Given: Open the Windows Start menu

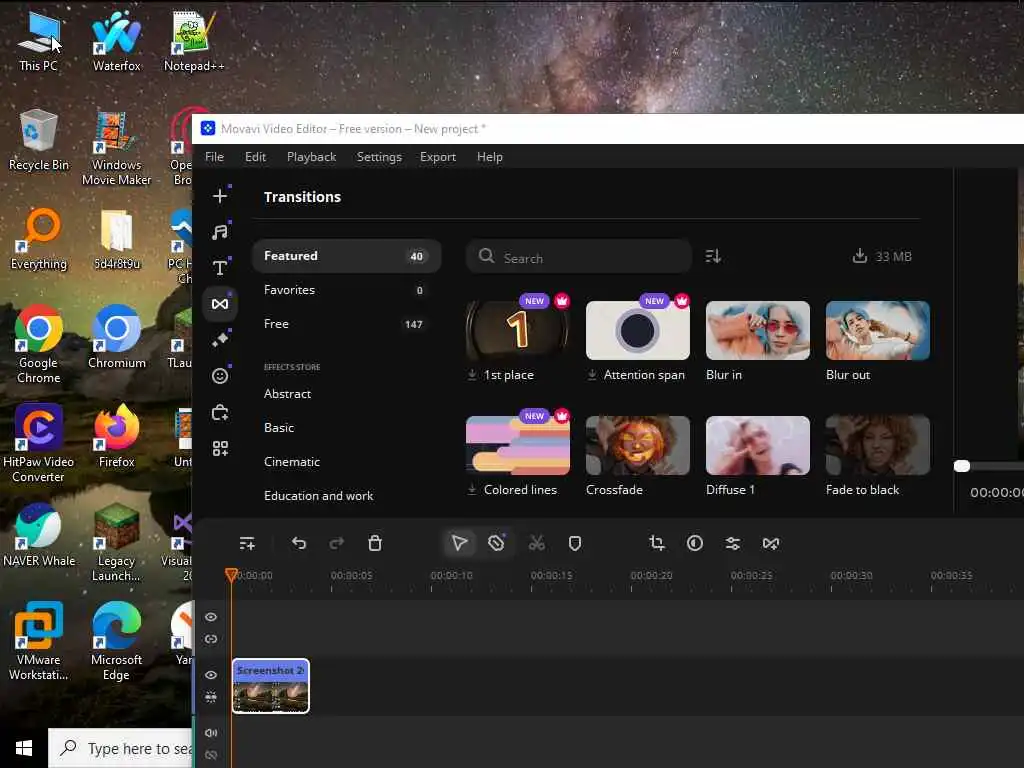Looking at the screenshot, I should [x=24, y=748].
